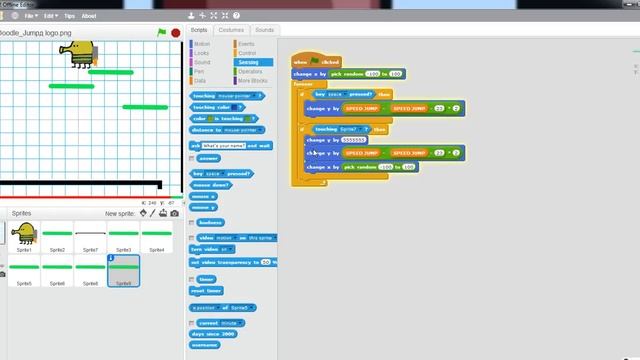Click the mouse down? block
The width and height of the screenshot is (640, 360).
pyautogui.click(x=211, y=185)
